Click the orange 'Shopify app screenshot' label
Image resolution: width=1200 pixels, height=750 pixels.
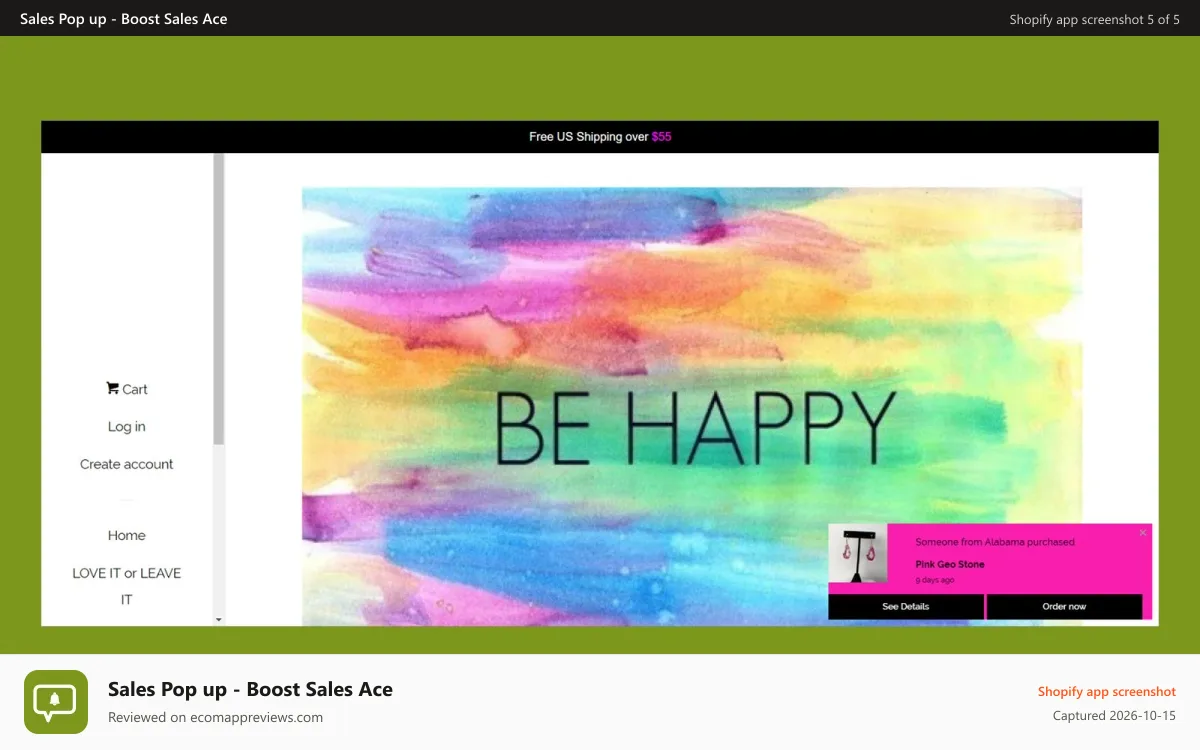tap(1107, 692)
